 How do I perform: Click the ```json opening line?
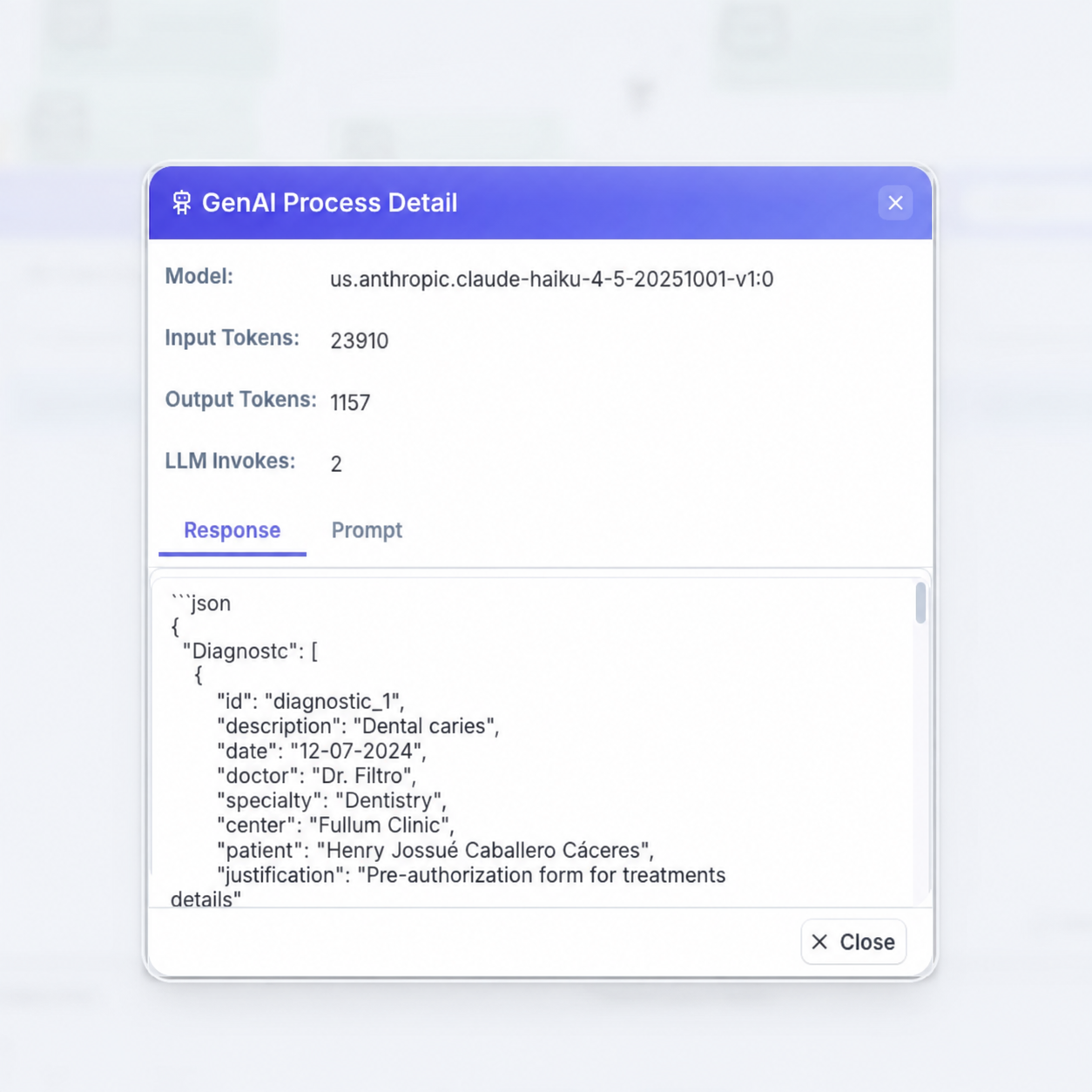[200, 603]
